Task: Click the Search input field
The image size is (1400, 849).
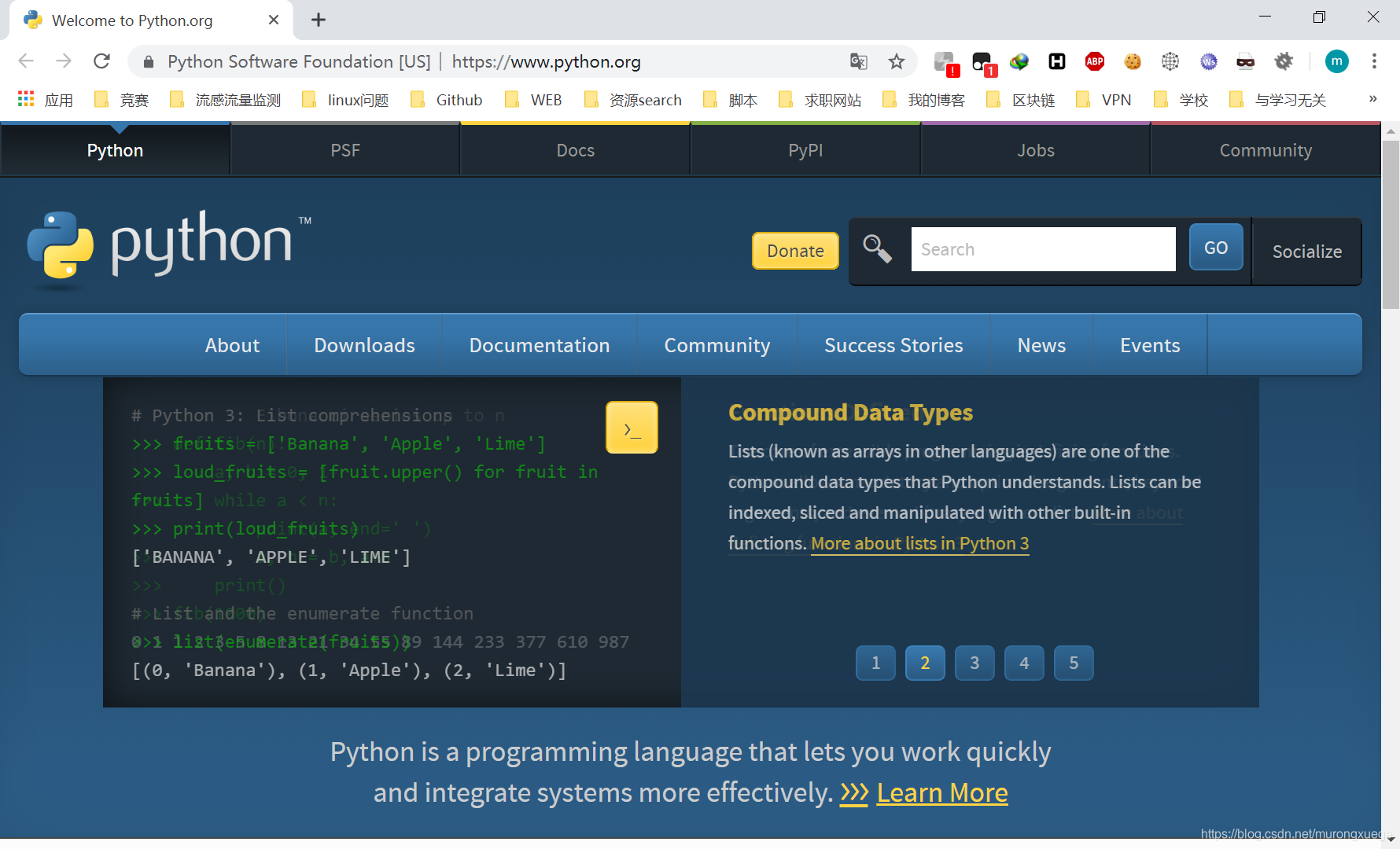Action: click(1043, 249)
